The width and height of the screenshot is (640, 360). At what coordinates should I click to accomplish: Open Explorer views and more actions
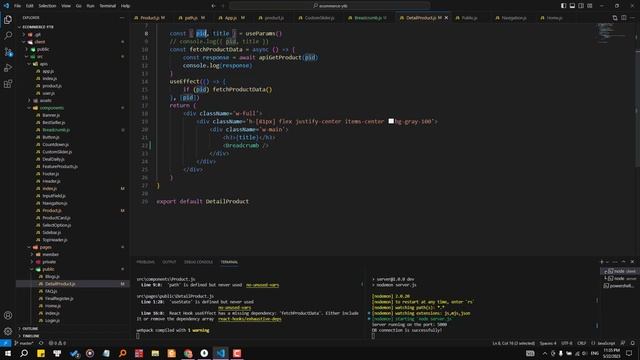[122, 18]
